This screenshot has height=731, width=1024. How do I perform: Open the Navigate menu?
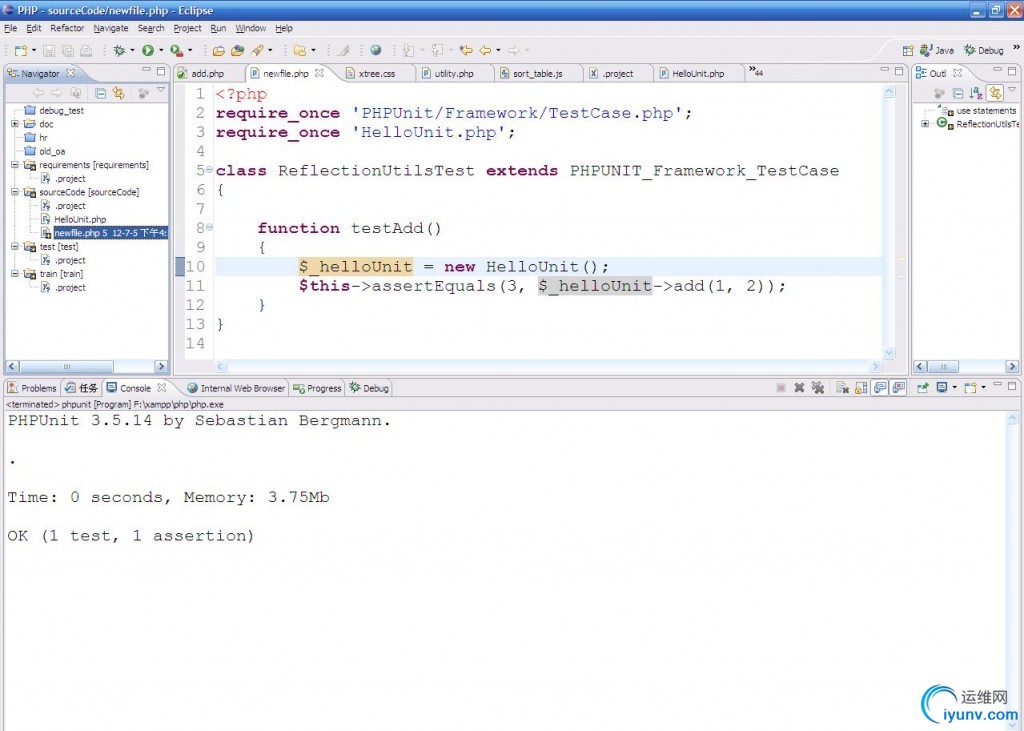[x=111, y=29]
